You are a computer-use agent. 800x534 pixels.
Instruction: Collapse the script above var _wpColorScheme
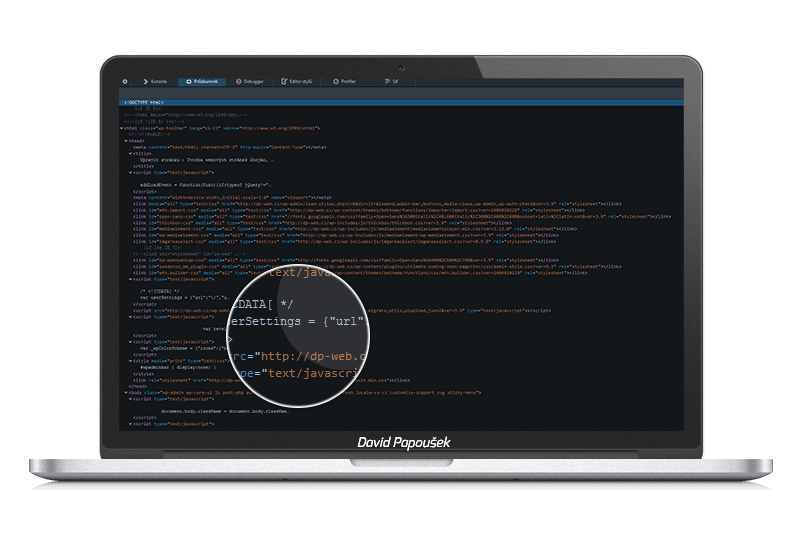(x=131, y=342)
